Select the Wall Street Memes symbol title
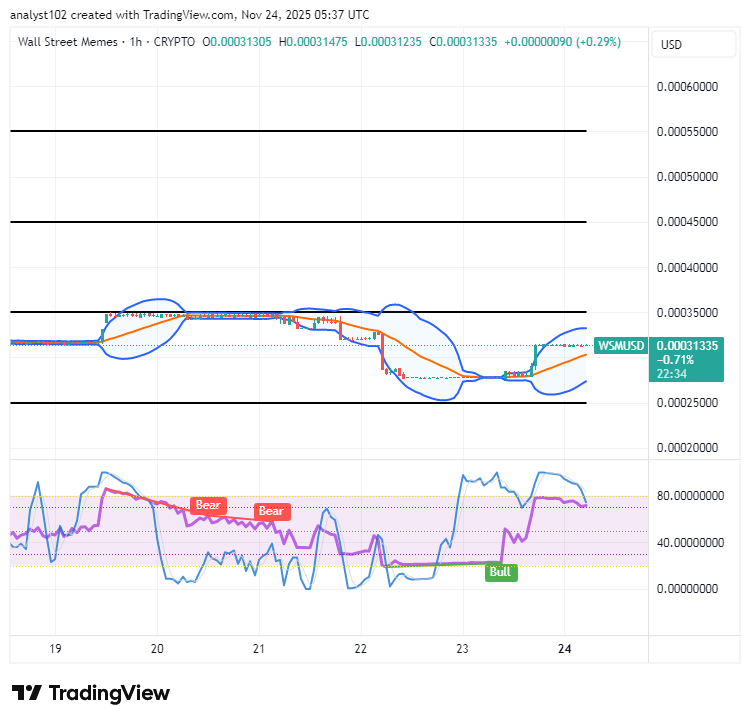 (x=67, y=42)
